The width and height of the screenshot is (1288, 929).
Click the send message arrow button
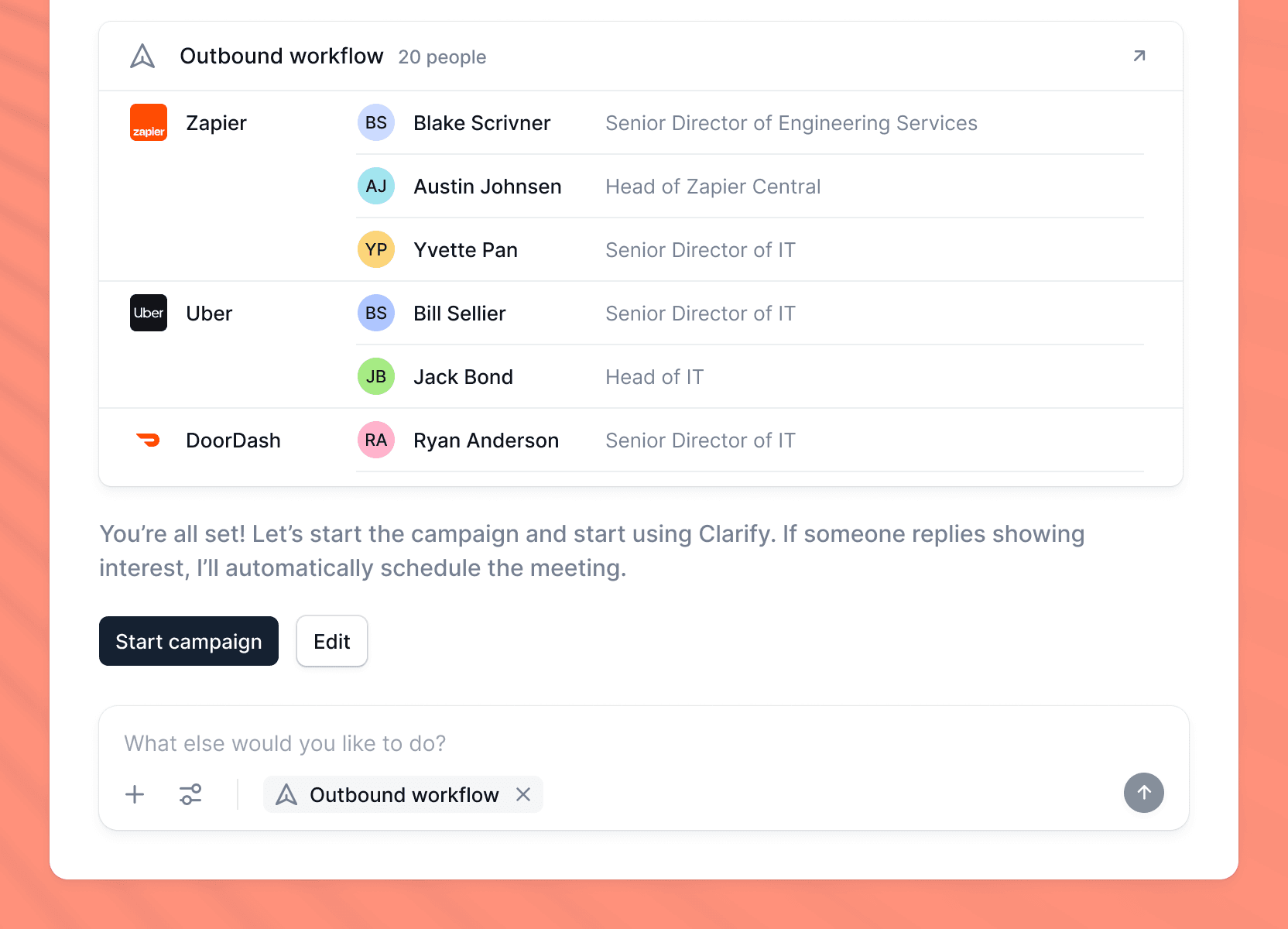[1143, 793]
